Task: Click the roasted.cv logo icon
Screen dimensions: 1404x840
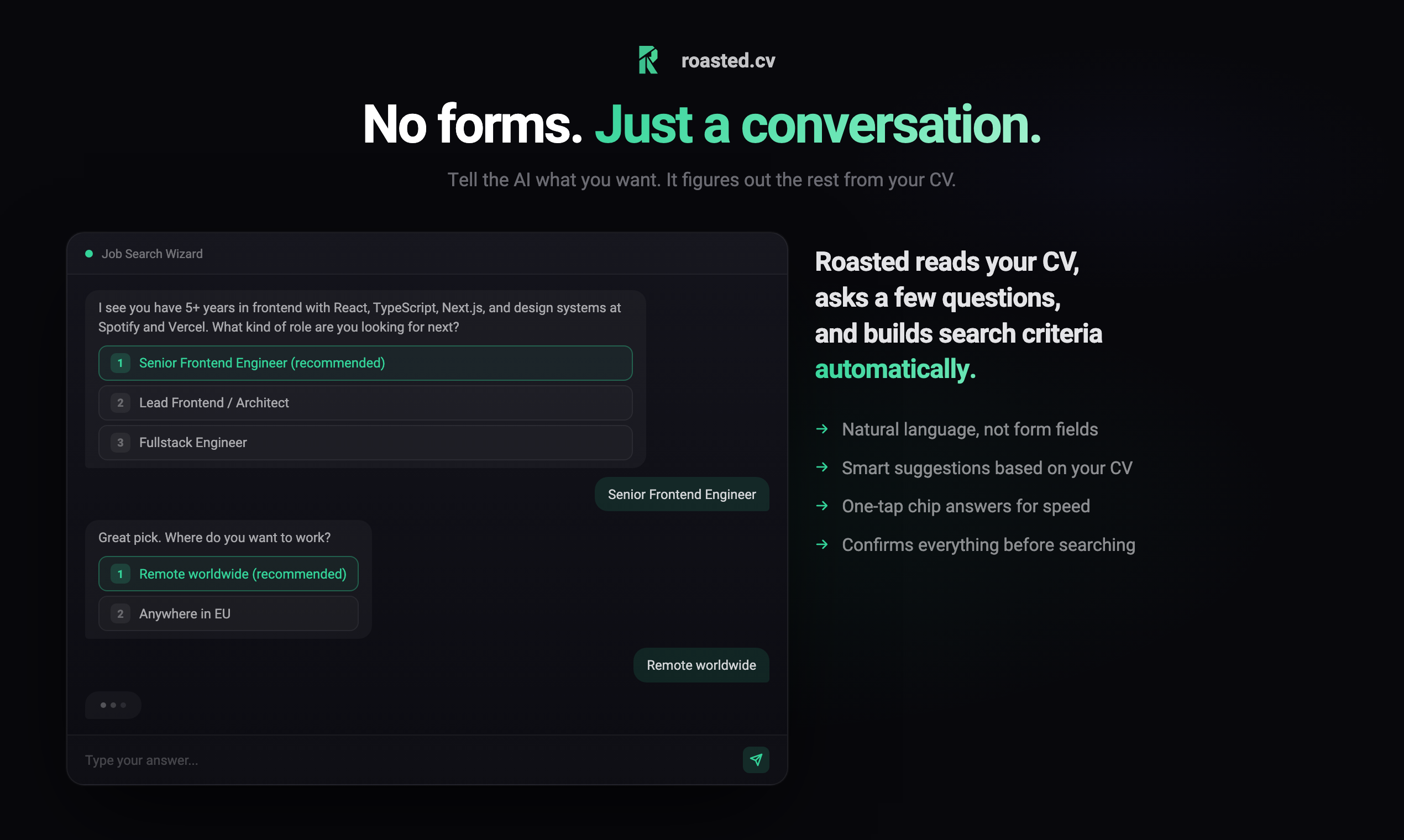Action: (648, 60)
